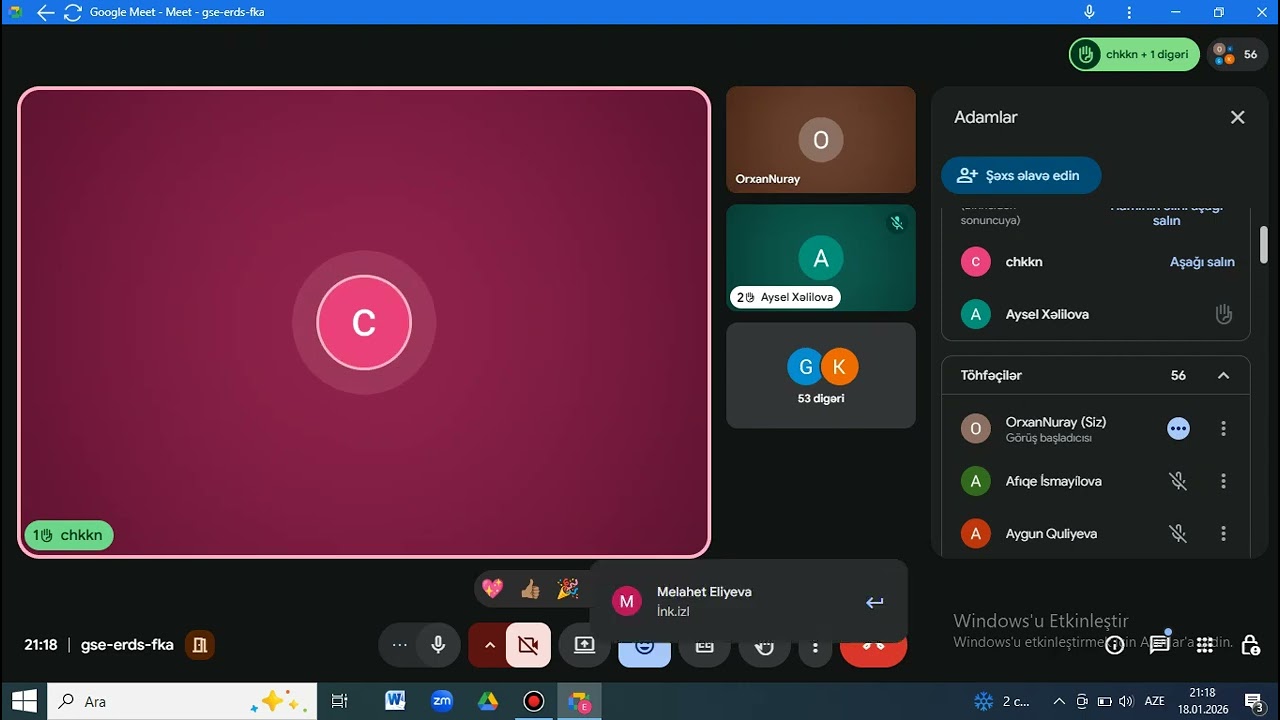
Task: Open the meeting info panel icon
Action: coord(1114,645)
